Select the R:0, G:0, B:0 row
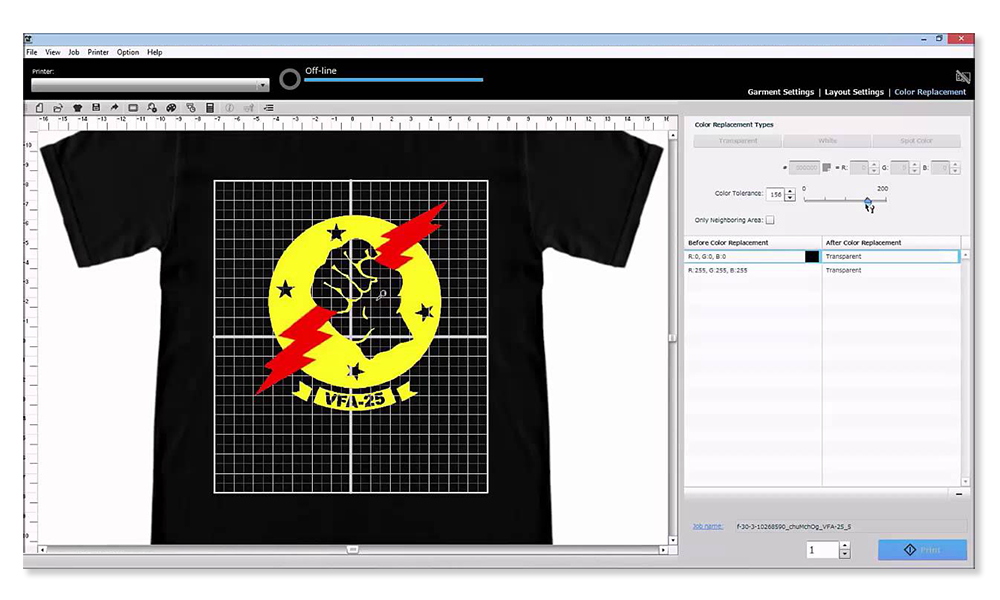 pos(821,256)
